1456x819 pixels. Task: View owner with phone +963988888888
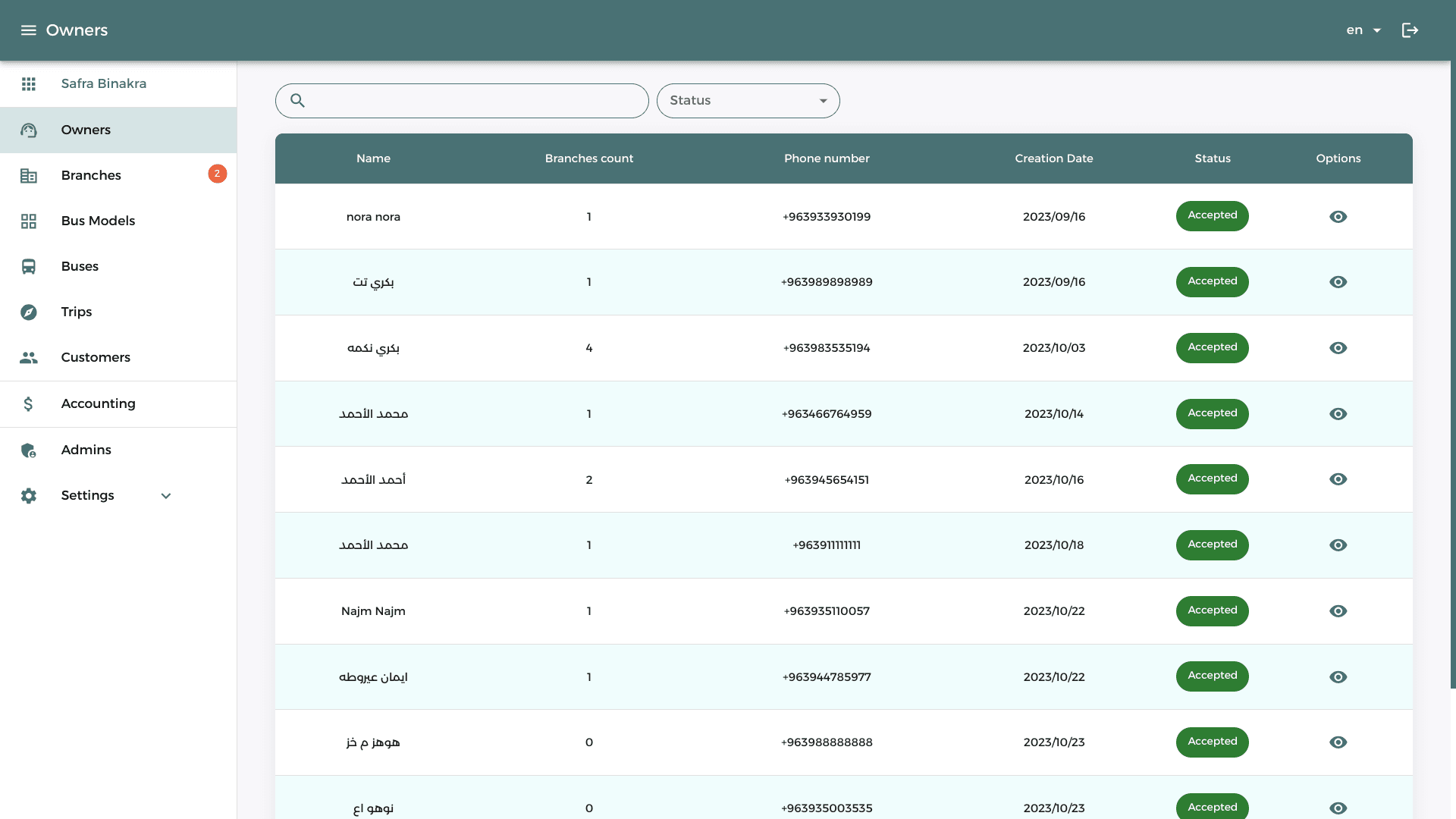(1338, 742)
